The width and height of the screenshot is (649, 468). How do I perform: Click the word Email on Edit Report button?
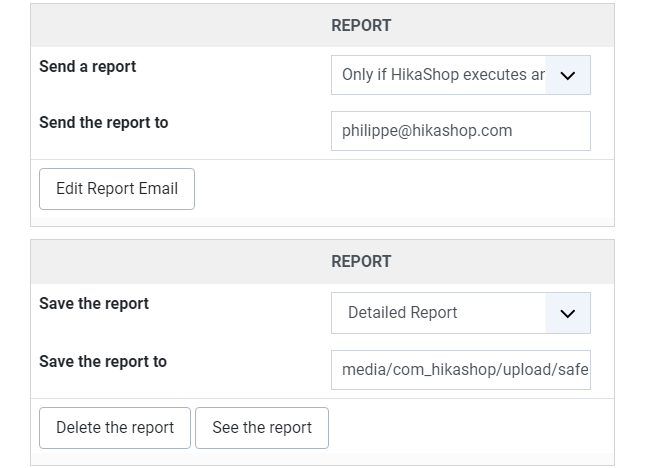point(158,189)
